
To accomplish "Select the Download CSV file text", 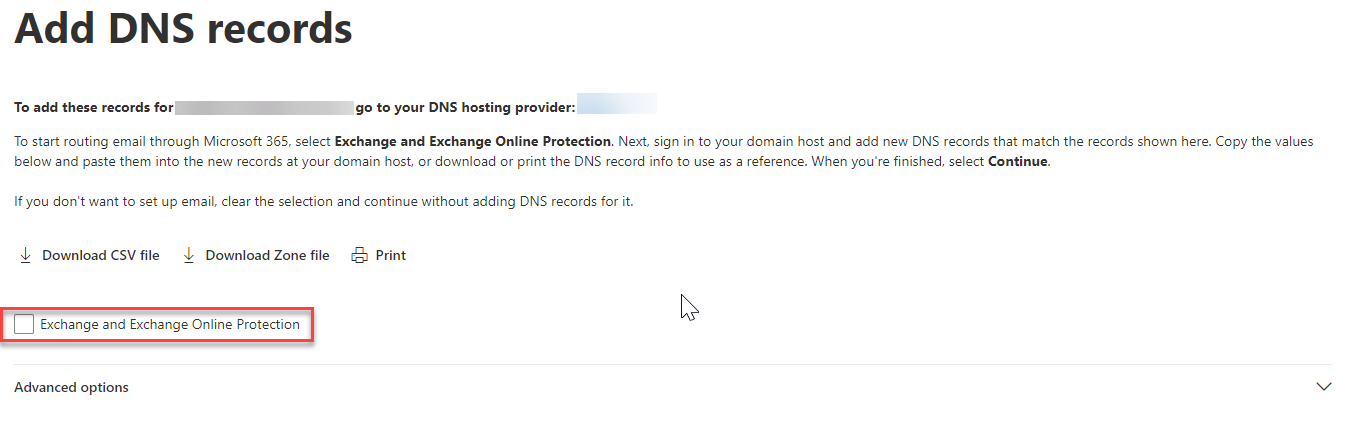I will [100, 255].
